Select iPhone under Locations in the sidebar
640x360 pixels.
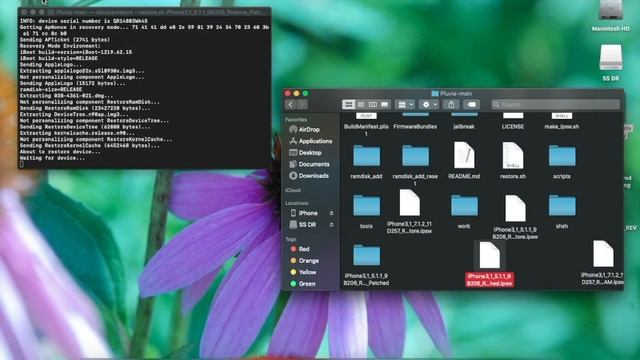(x=304, y=213)
